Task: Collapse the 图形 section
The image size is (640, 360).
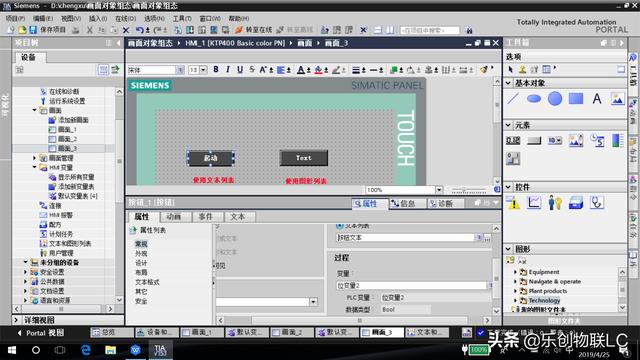Action: coord(509,249)
